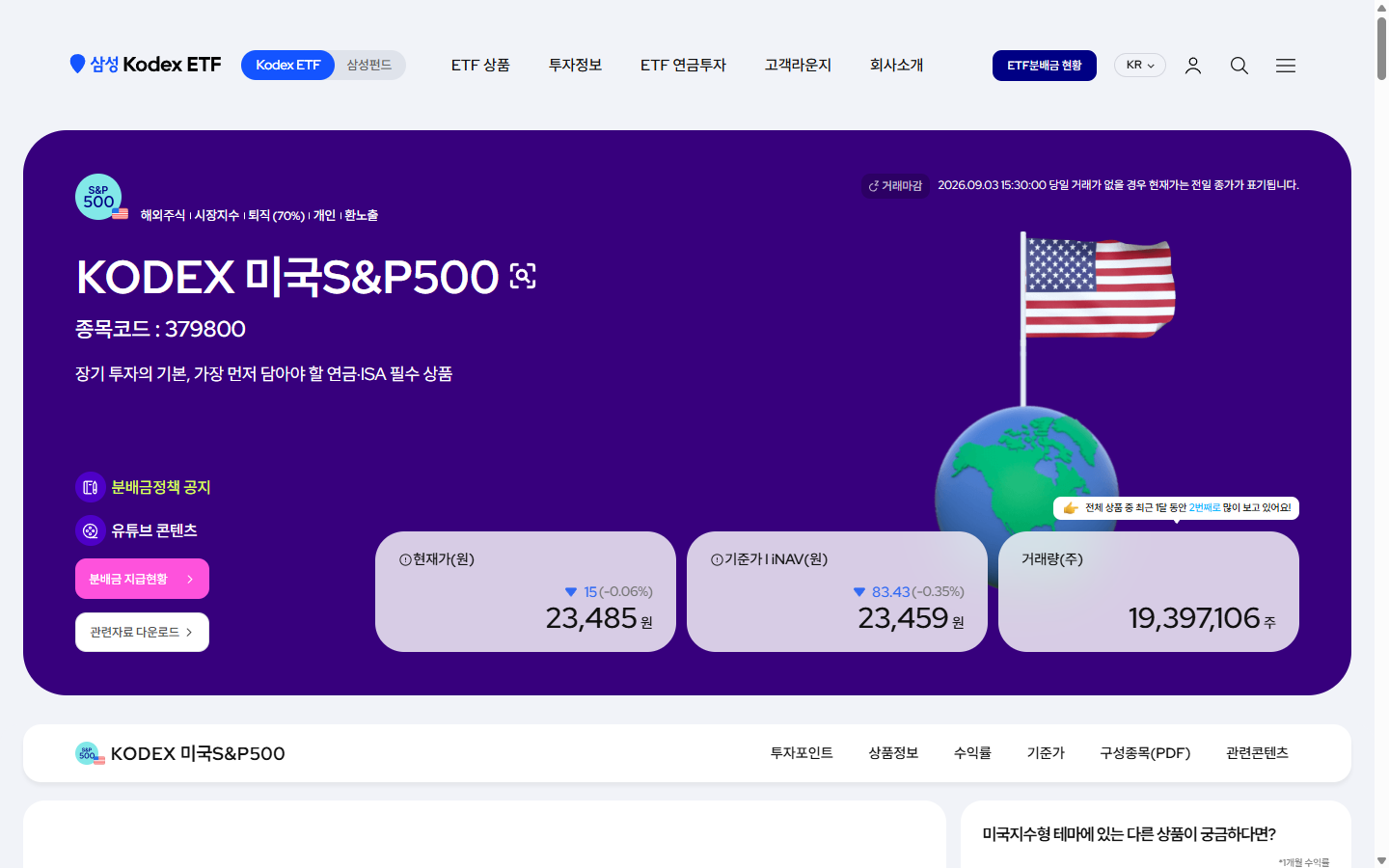Click the 2번째로 highlighted text in tooltip
1389x868 pixels.
coord(1205,507)
